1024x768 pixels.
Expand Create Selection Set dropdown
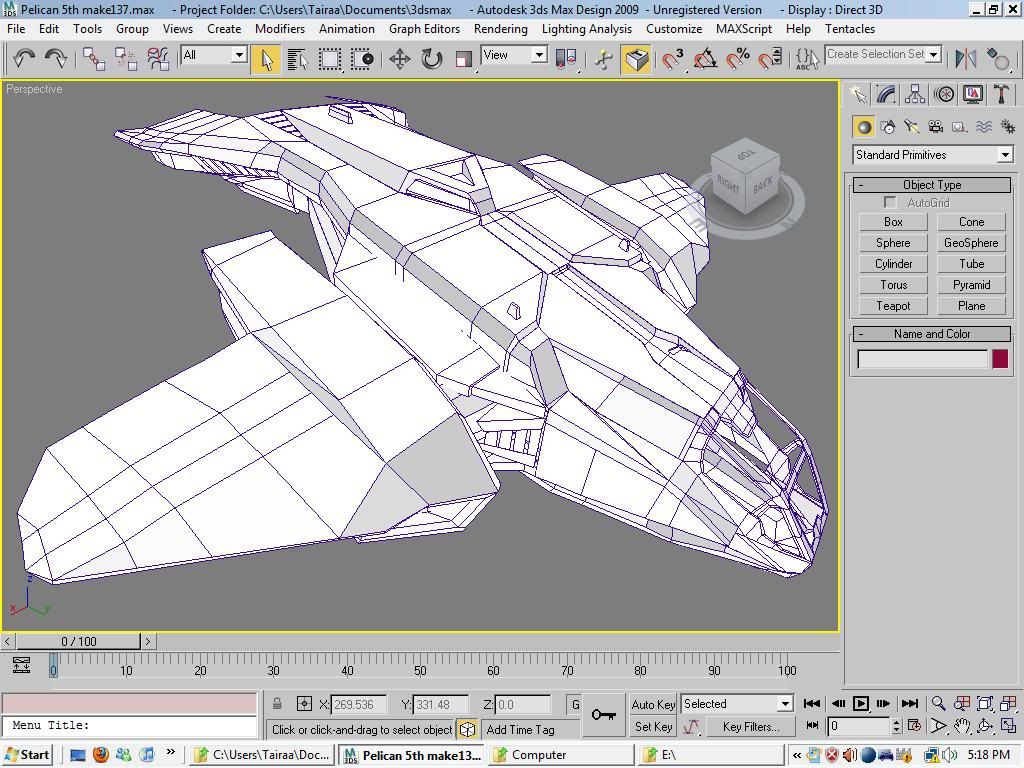coord(934,54)
